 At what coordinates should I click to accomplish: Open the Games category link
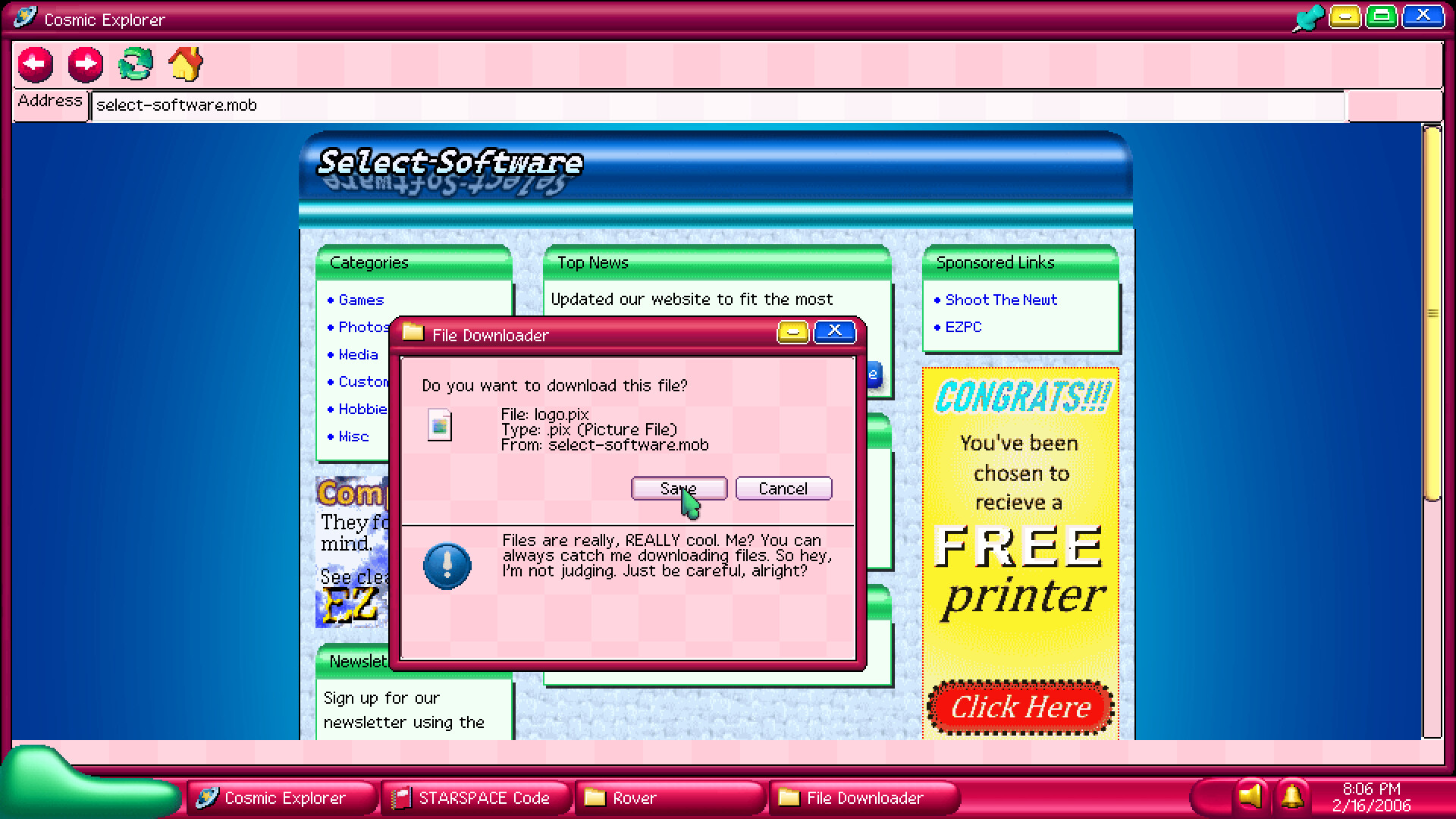362,300
